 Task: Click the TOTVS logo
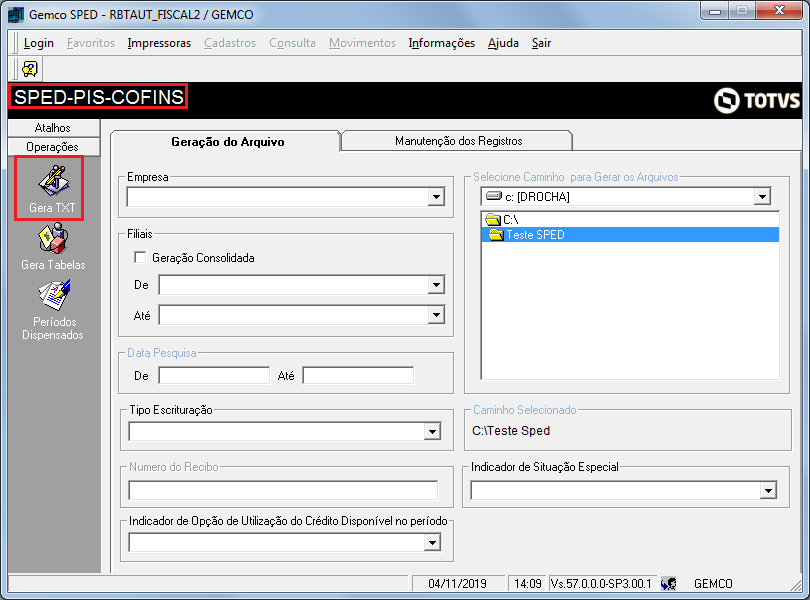click(757, 100)
